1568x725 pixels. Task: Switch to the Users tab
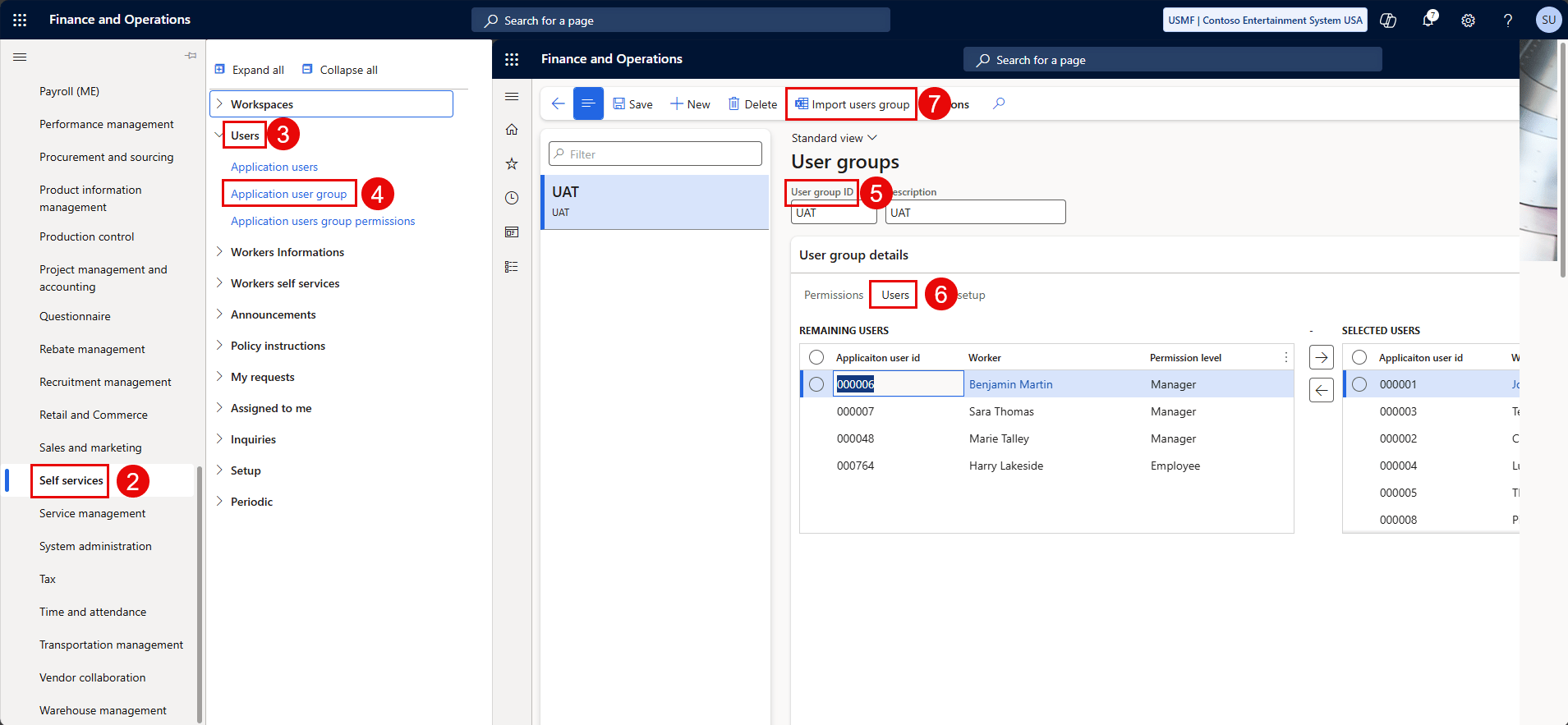point(894,295)
